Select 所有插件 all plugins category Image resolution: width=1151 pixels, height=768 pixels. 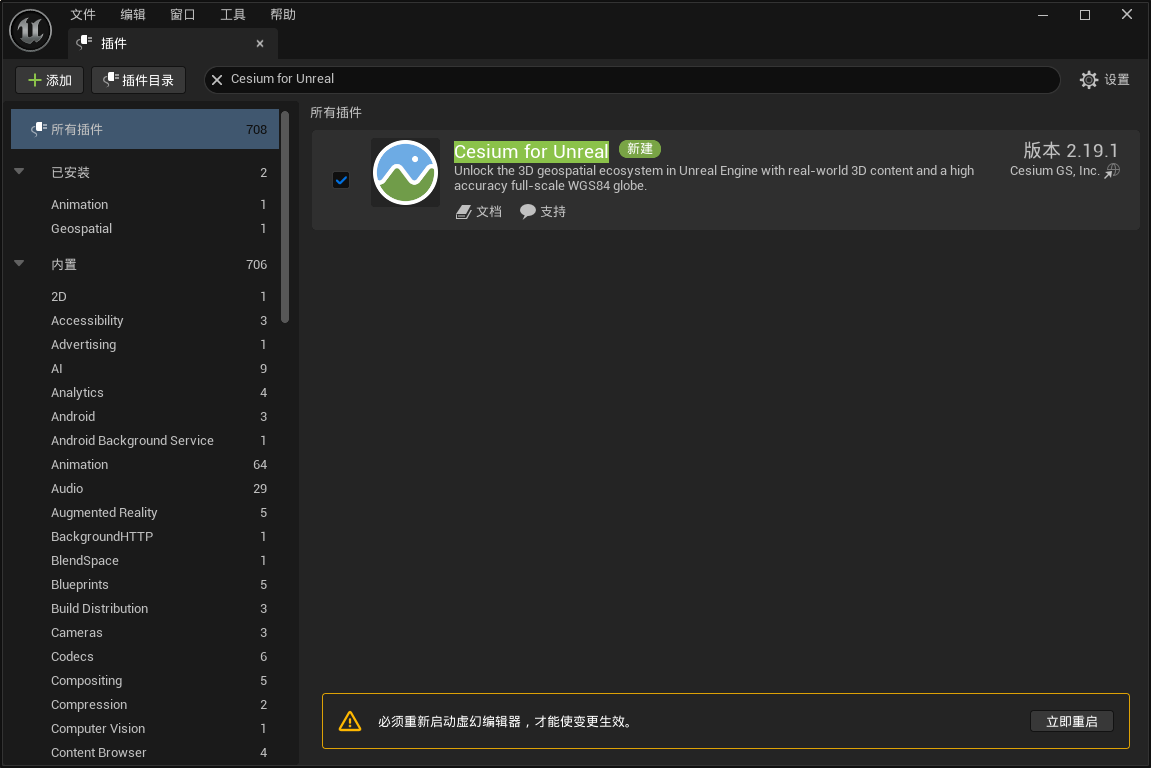pos(145,129)
